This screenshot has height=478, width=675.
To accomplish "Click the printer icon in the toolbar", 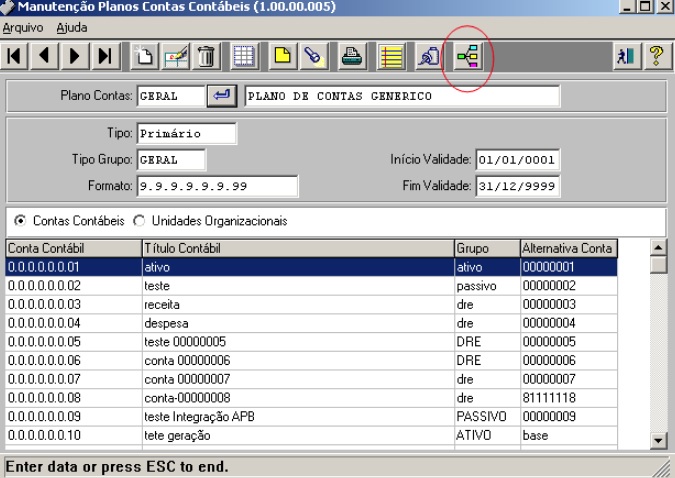I will (x=352, y=56).
